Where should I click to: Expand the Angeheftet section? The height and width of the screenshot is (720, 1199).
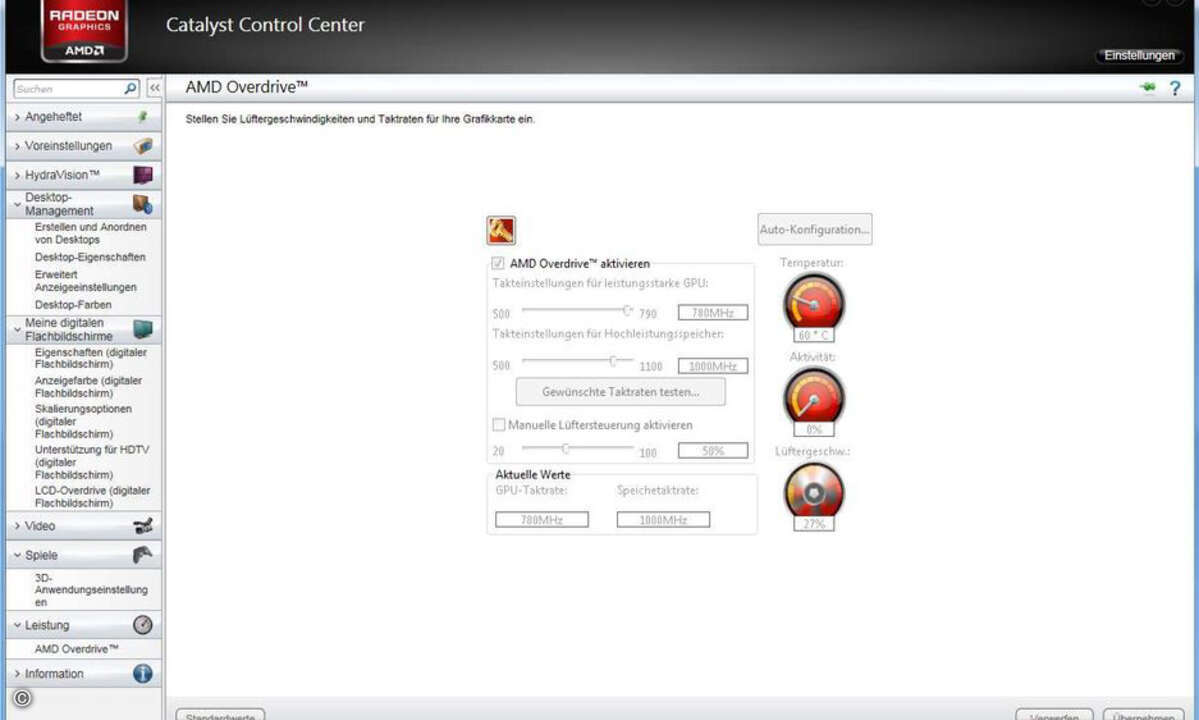tap(53, 117)
